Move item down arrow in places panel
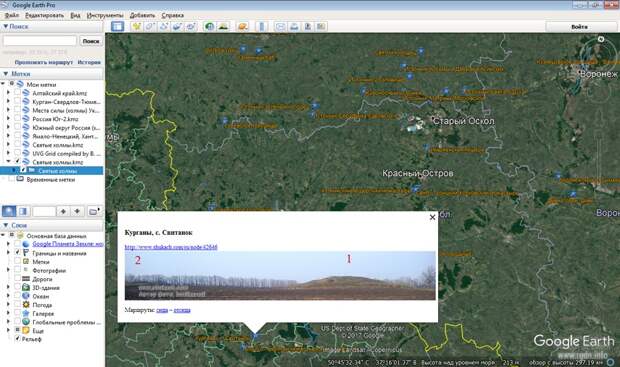Screen dimensions: 620x367 (x=77, y=211)
